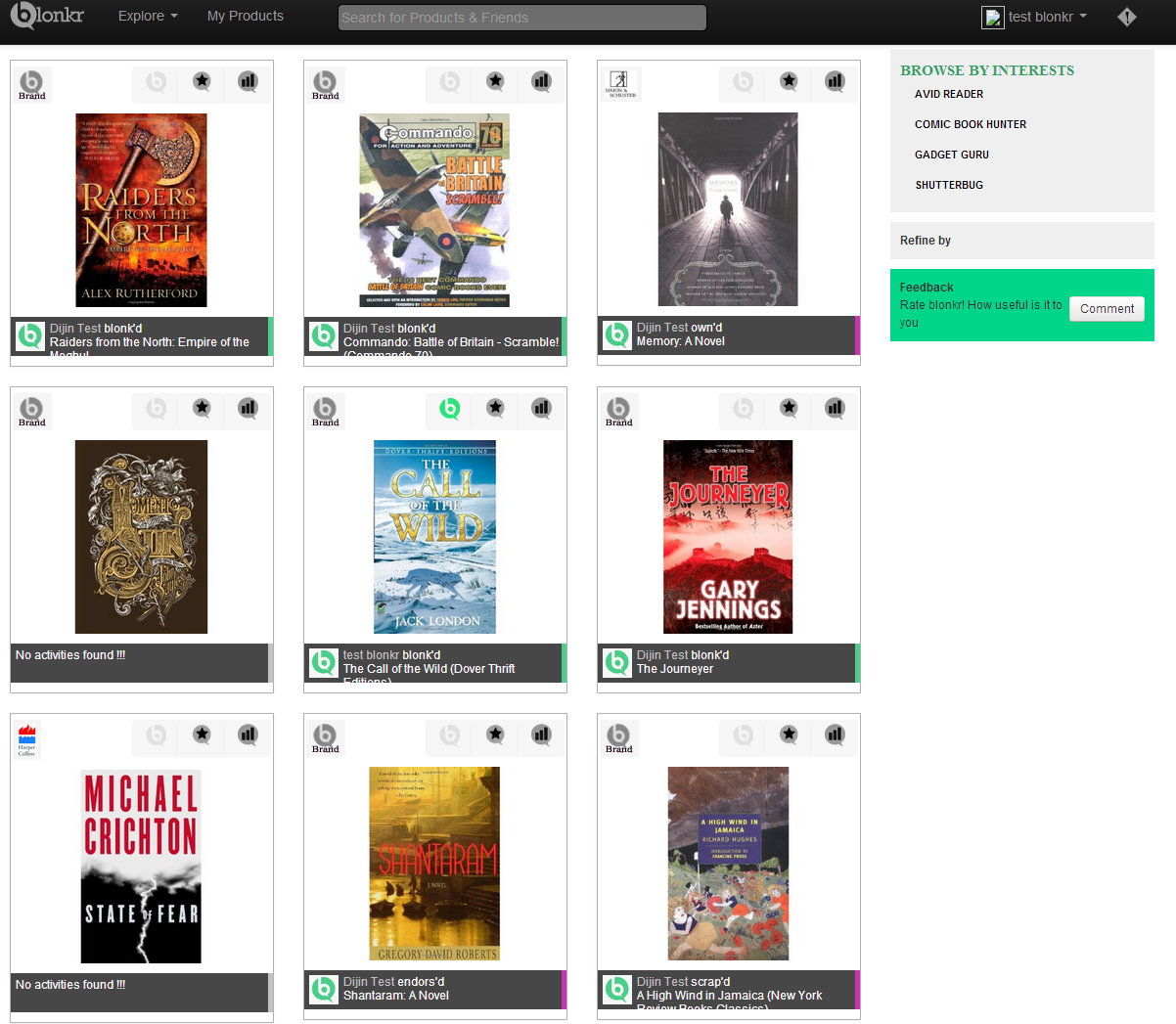Open Brand icon on The Journeyer card
The width and height of the screenshot is (1176, 1024).
(x=619, y=411)
